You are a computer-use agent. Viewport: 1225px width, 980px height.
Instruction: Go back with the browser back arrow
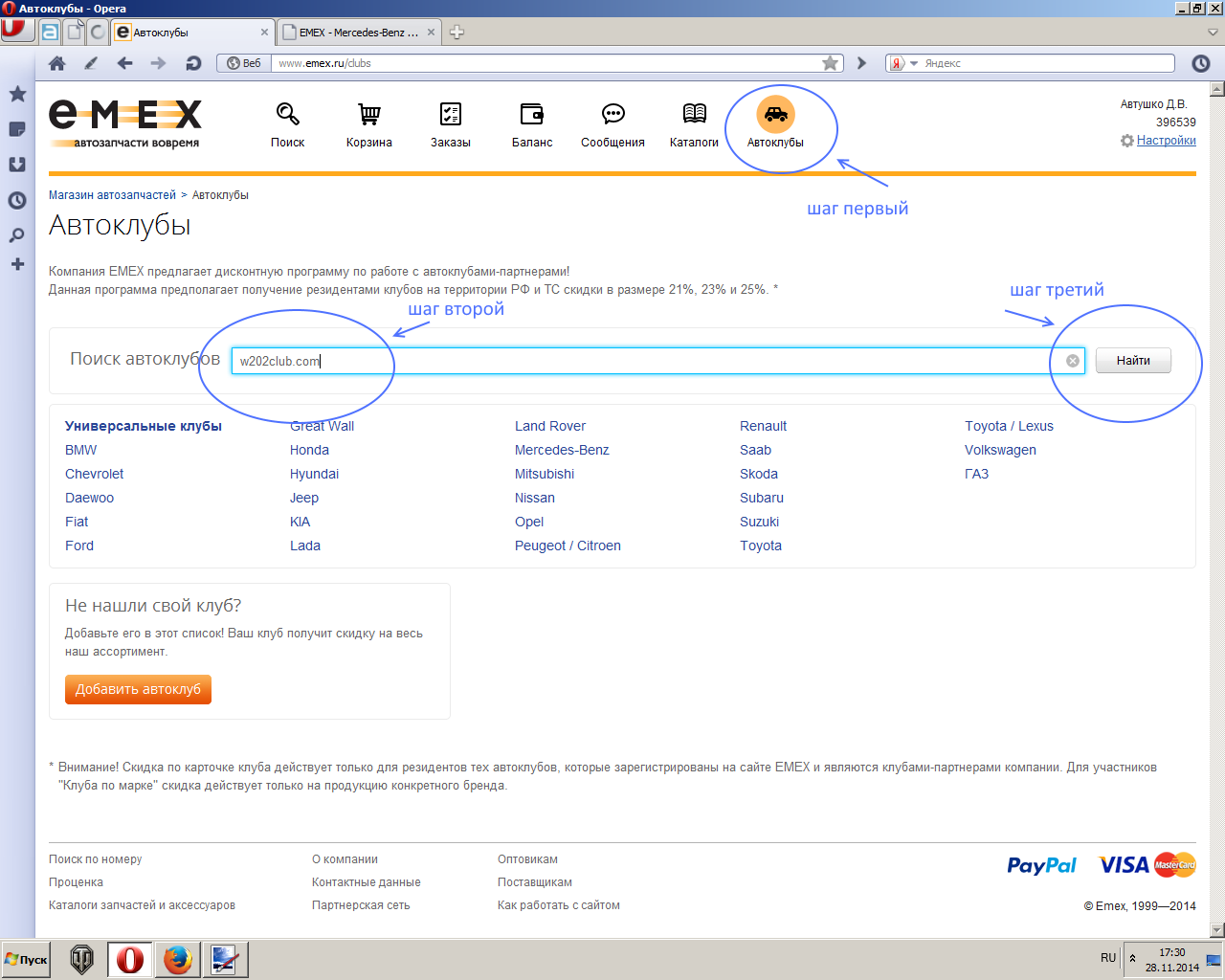coord(124,63)
